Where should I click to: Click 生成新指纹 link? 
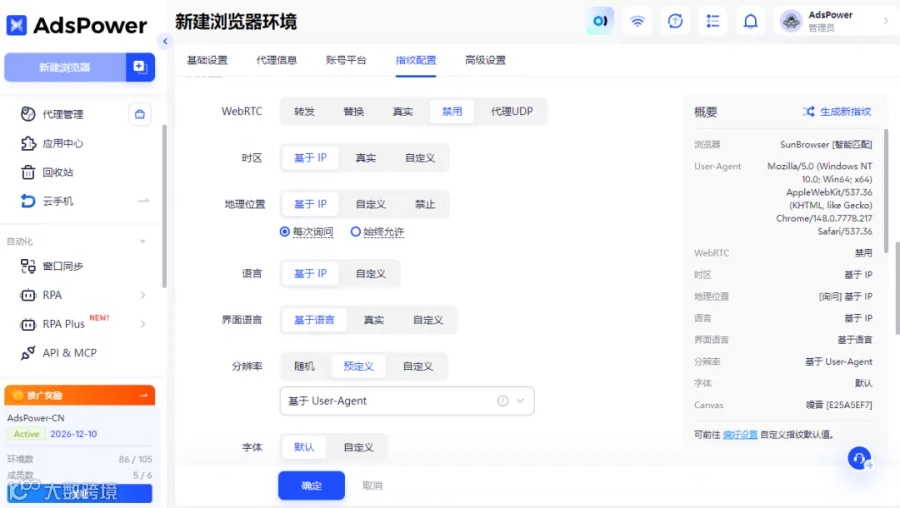tap(845, 111)
